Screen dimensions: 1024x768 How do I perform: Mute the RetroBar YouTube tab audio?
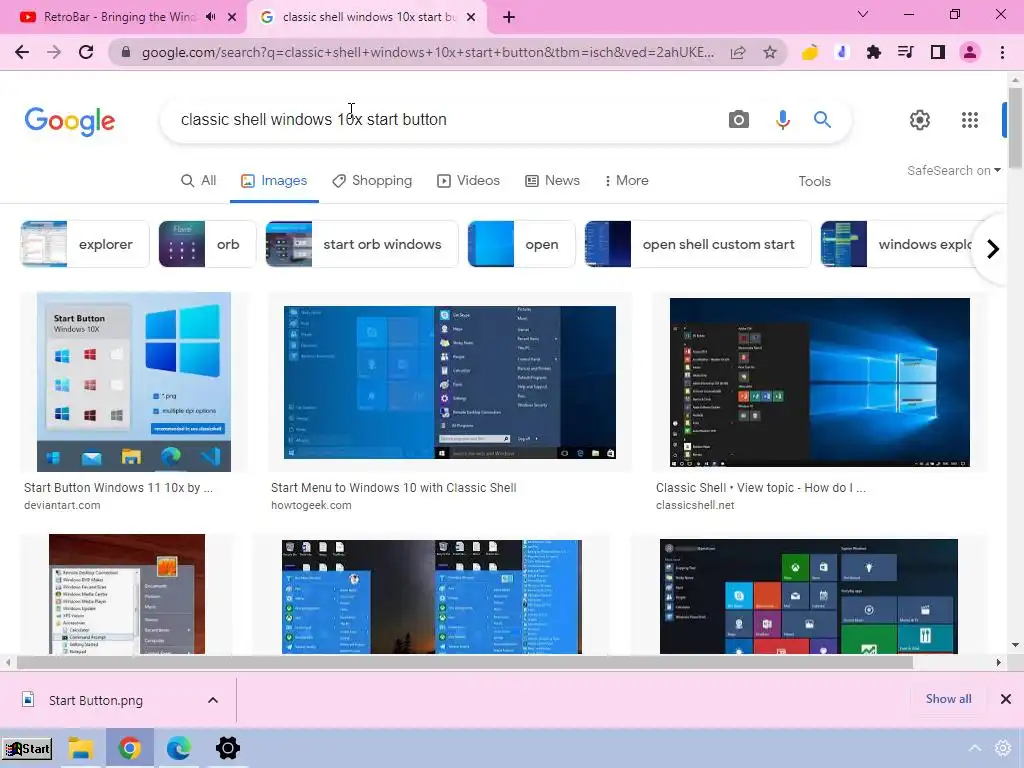pos(210,17)
